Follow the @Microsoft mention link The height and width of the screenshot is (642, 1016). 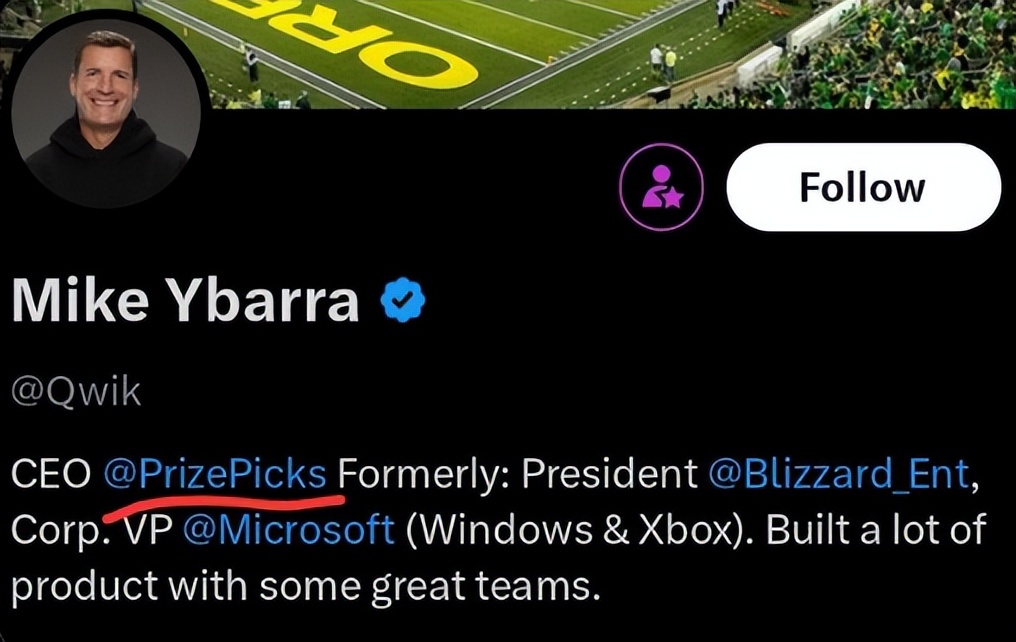point(290,528)
